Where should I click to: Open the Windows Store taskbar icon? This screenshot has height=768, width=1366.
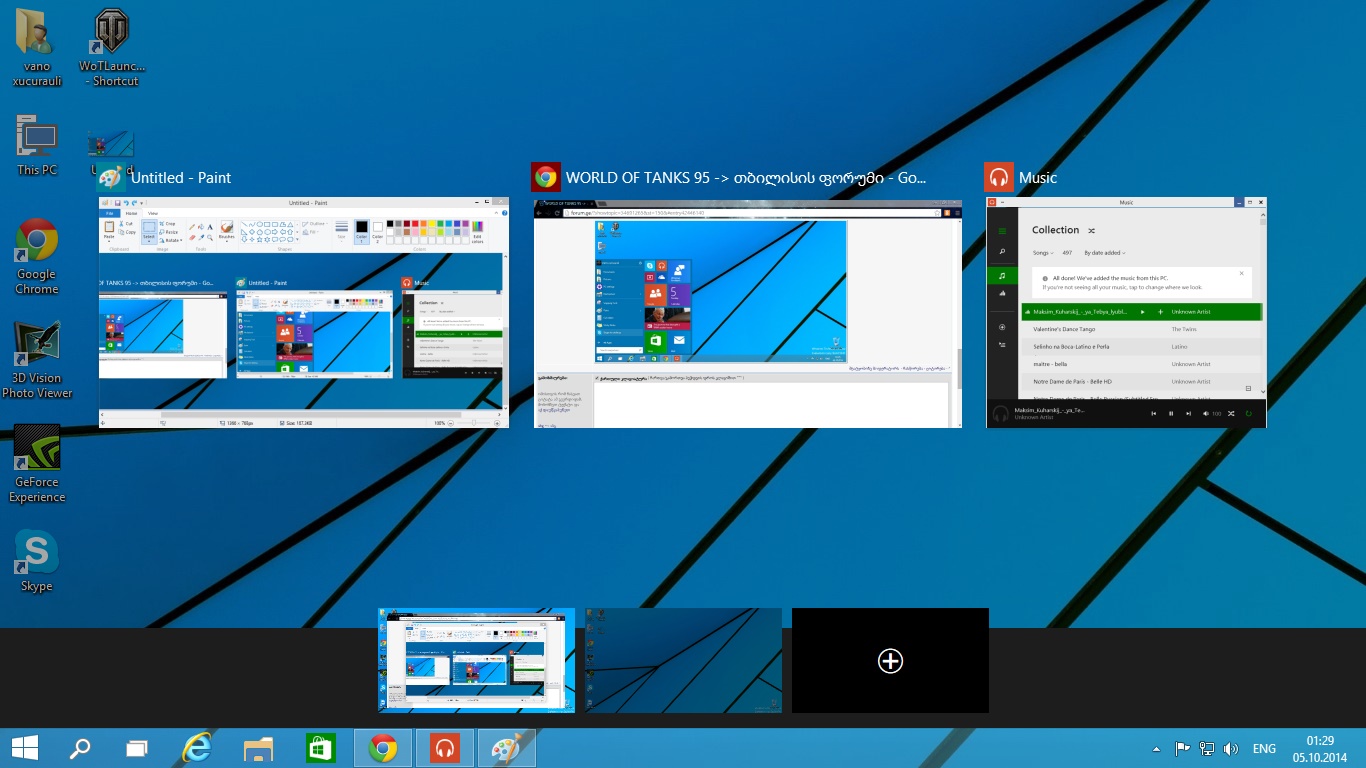coord(320,748)
